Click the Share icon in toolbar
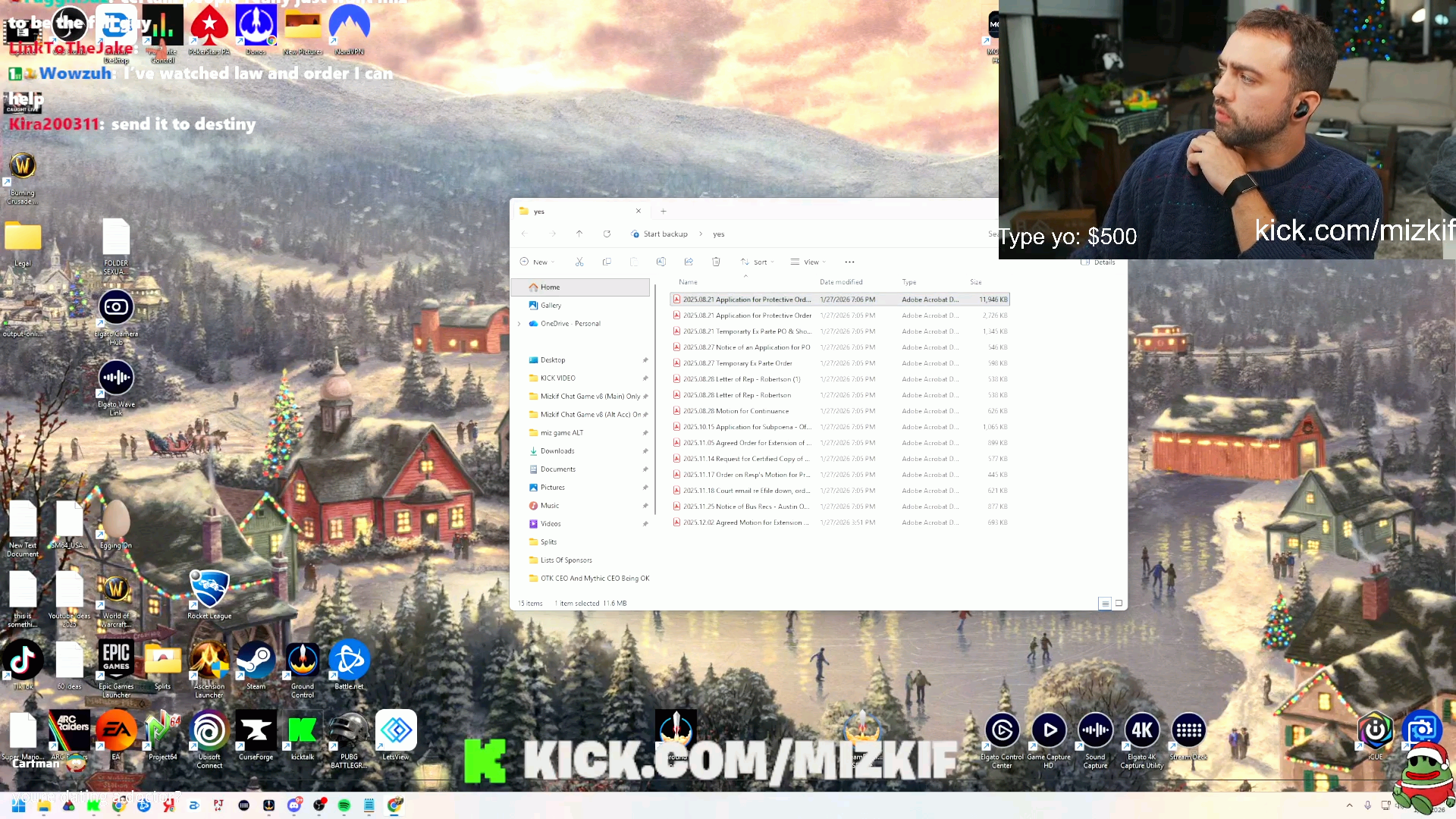The height and width of the screenshot is (819, 1456). (x=689, y=262)
